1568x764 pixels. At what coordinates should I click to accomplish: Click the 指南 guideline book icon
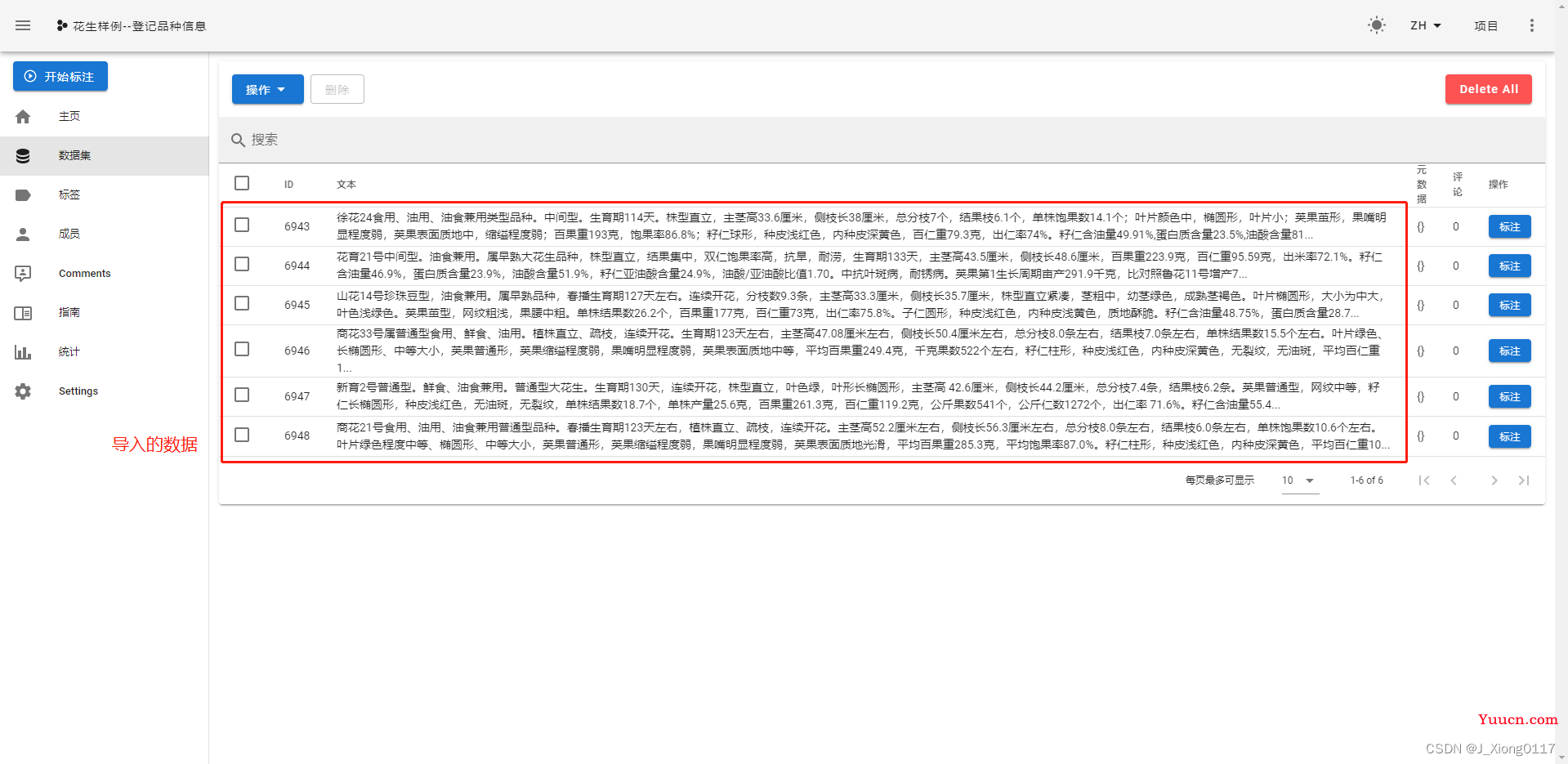pos(23,312)
